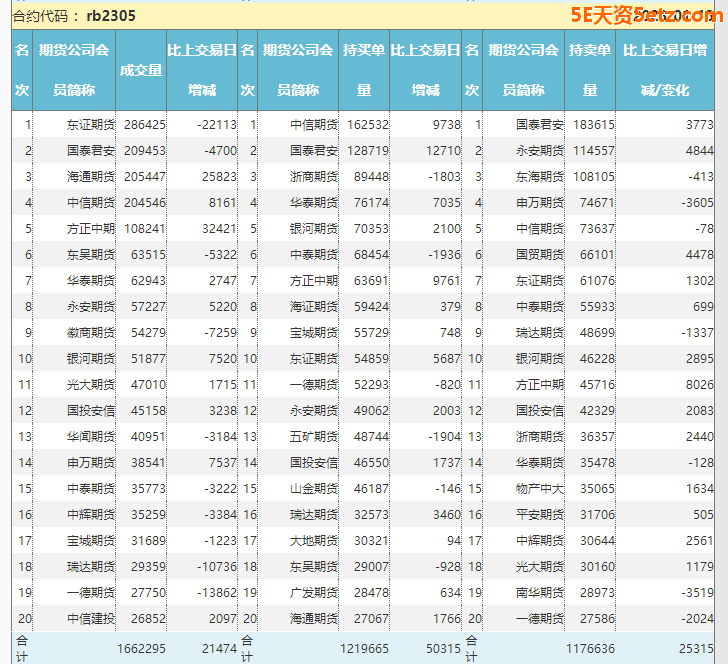The width and height of the screenshot is (728, 664).
Task: Click the total short position 1176636
Action: 591,649
